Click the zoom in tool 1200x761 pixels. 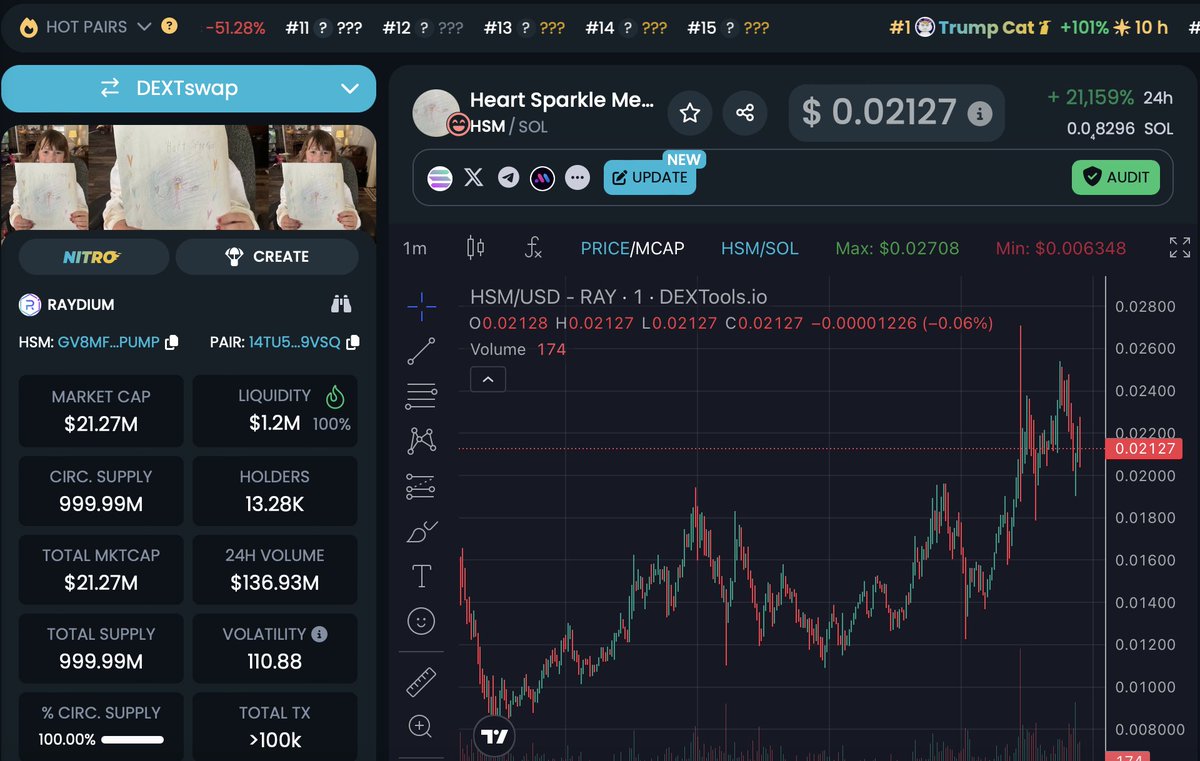[x=421, y=726]
